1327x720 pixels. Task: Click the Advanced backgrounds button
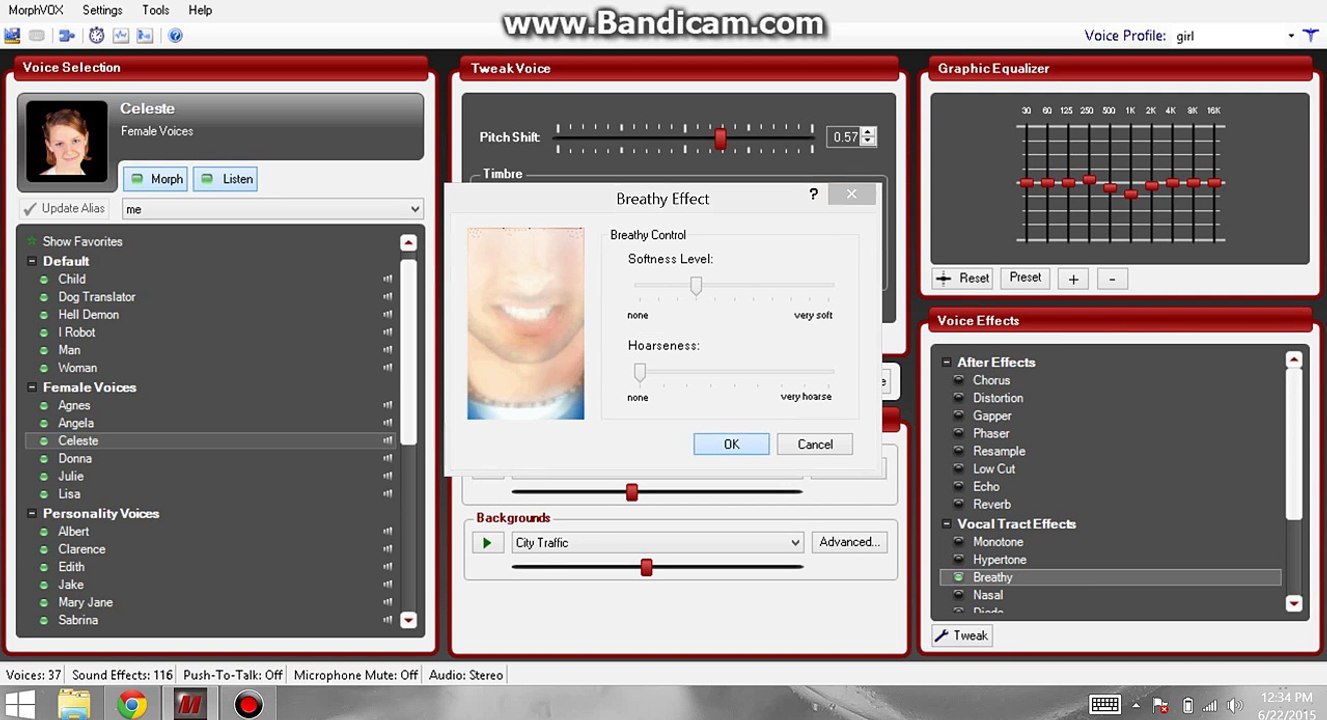point(849,542)
